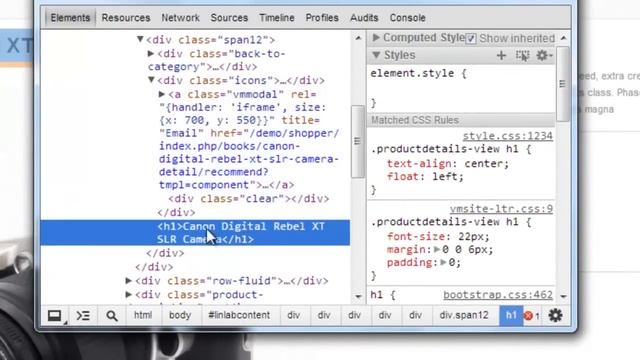Click the red error count indicator
640x360 pixels.
[532, 316]
